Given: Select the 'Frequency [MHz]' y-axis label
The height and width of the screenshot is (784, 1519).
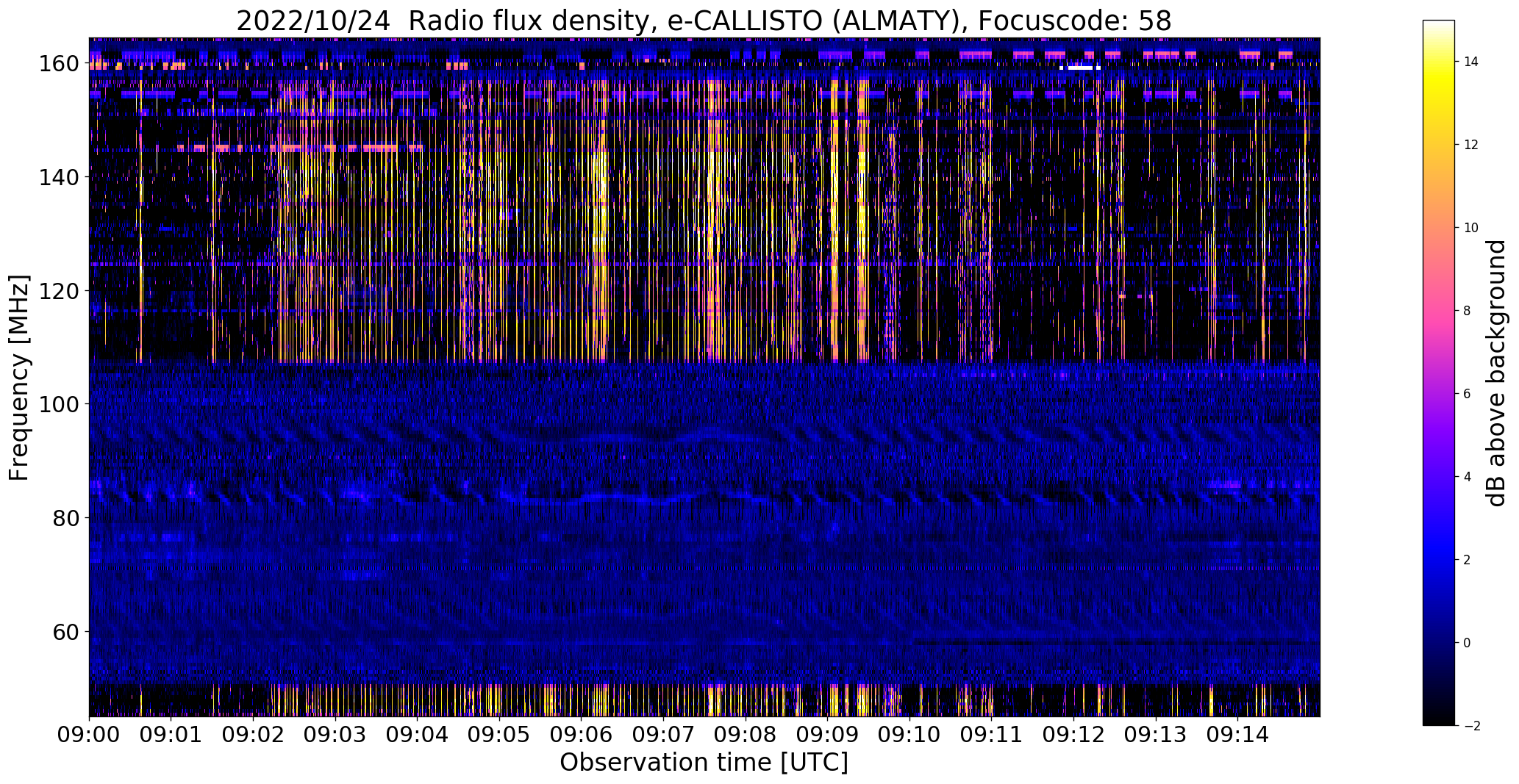Looking at the screenshot, I should (19, 378).
